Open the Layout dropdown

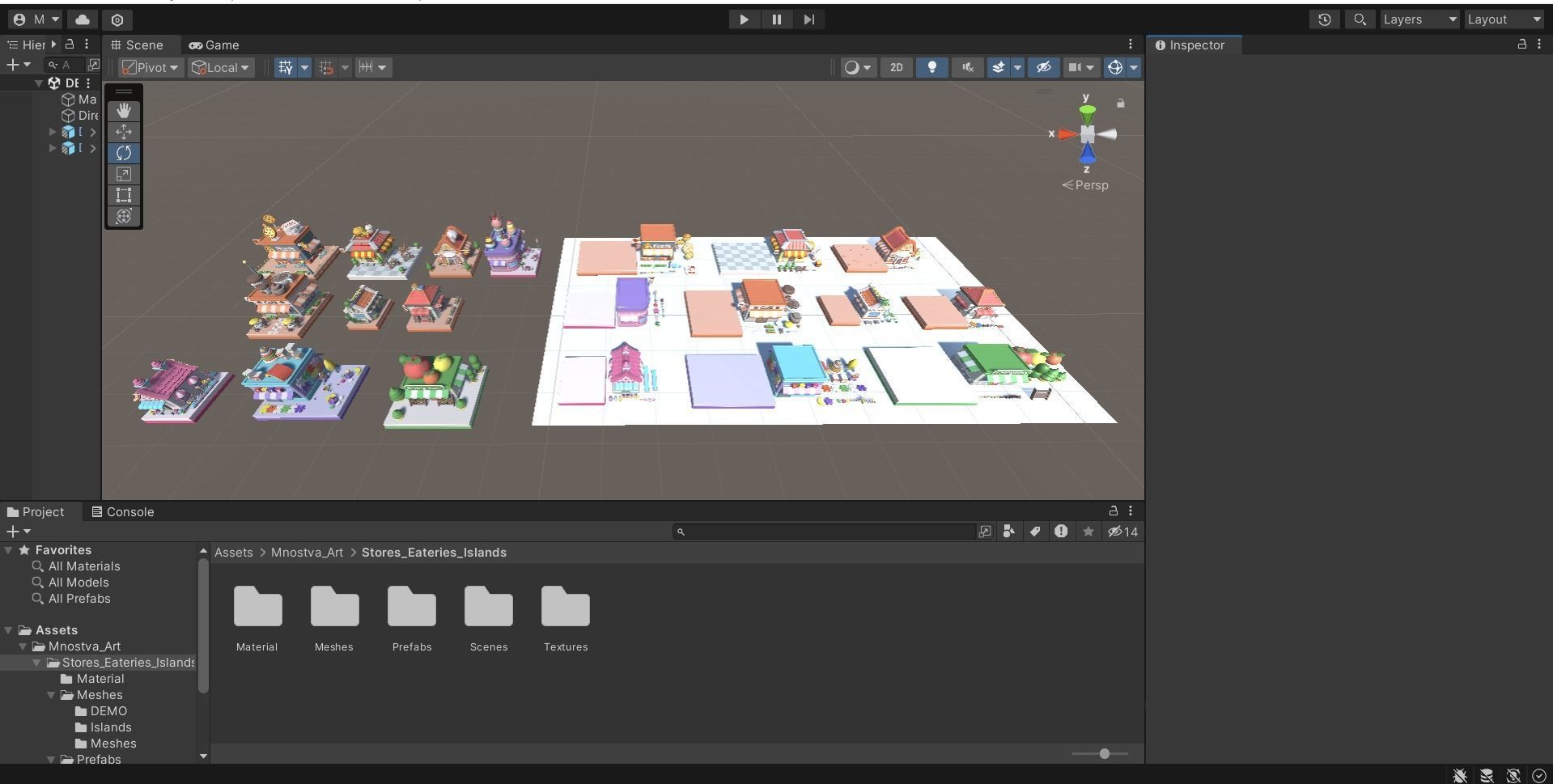[1504, 19]
